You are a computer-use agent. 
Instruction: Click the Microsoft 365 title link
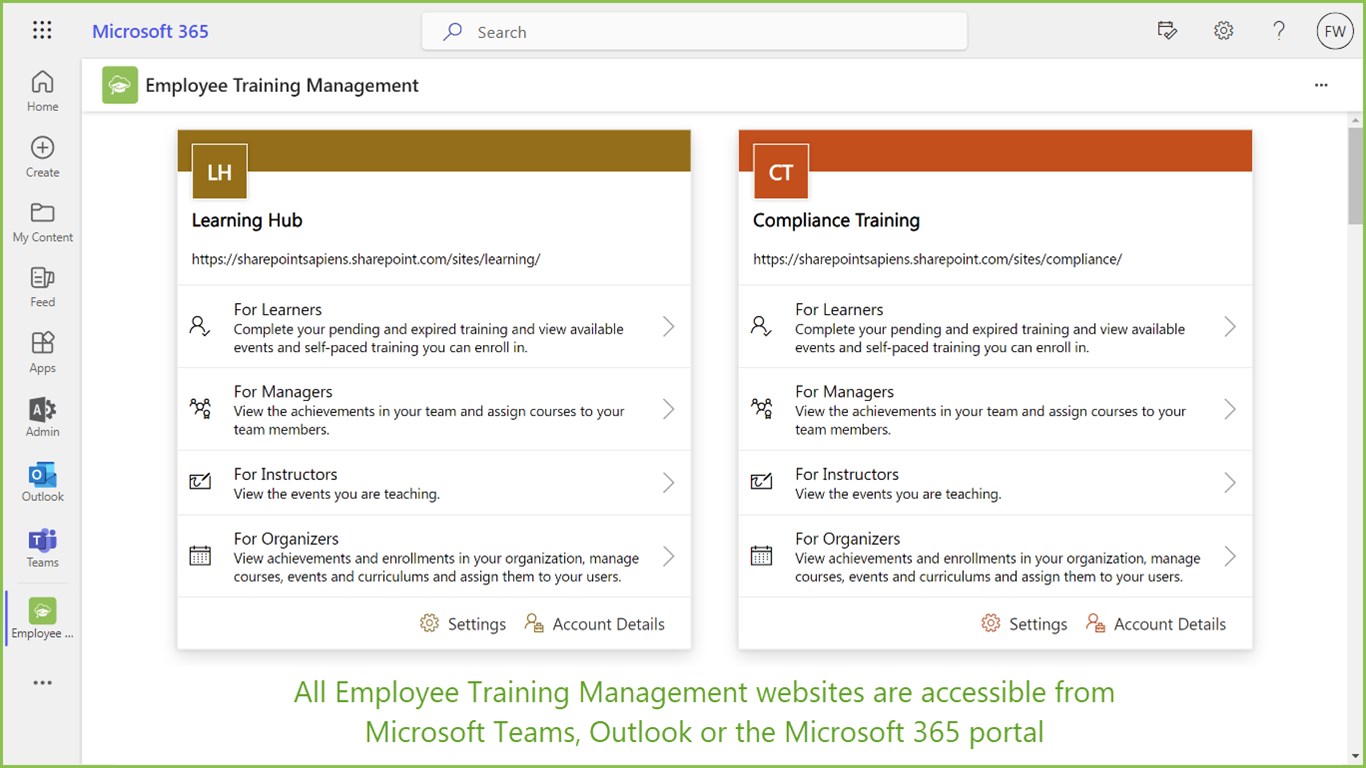coord(150,31)
